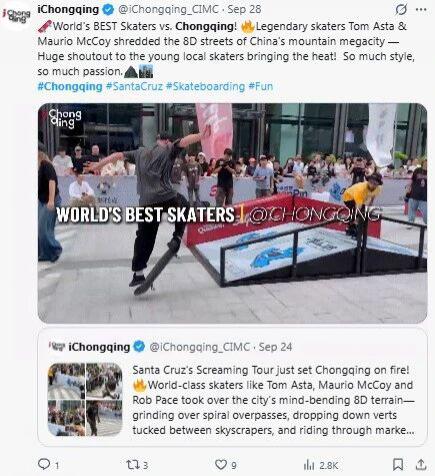This screenshot has height=476, width=435.
Task: Play the World's Best Skaters video
Action: 232,213
